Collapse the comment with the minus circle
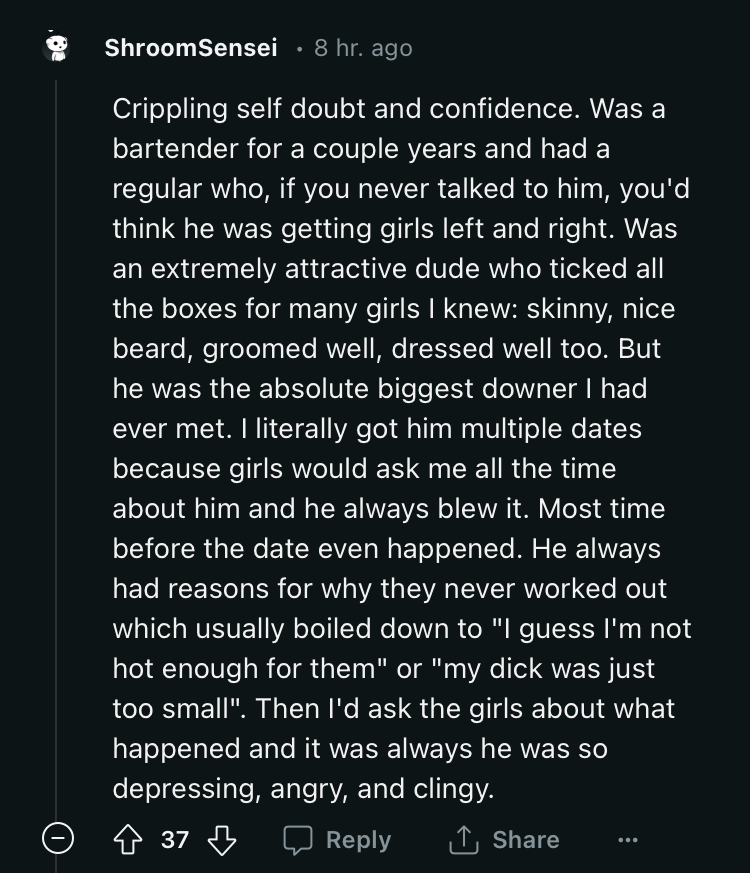 pos(58,838)
